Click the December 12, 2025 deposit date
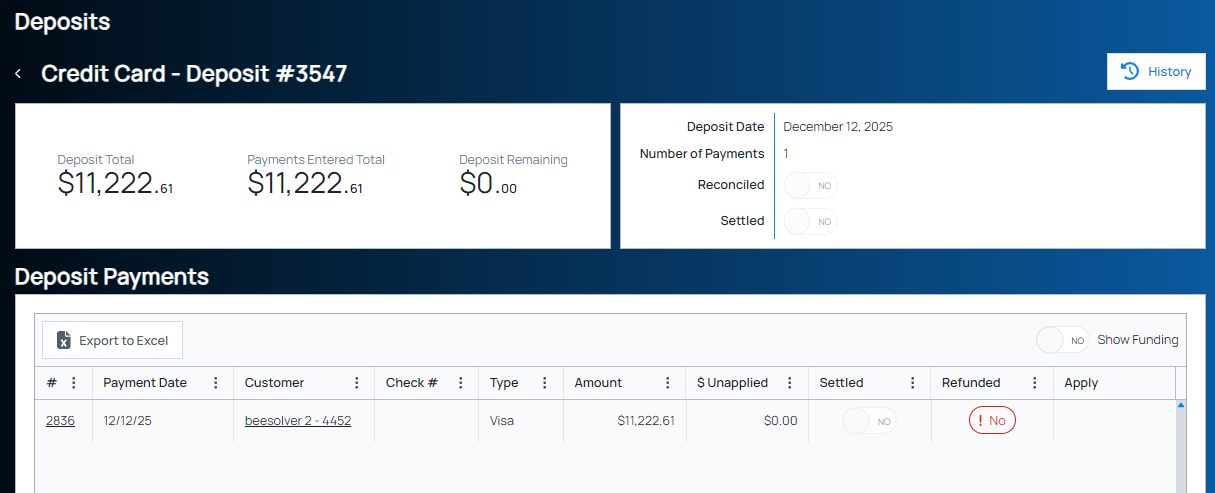 coord(838,127)
